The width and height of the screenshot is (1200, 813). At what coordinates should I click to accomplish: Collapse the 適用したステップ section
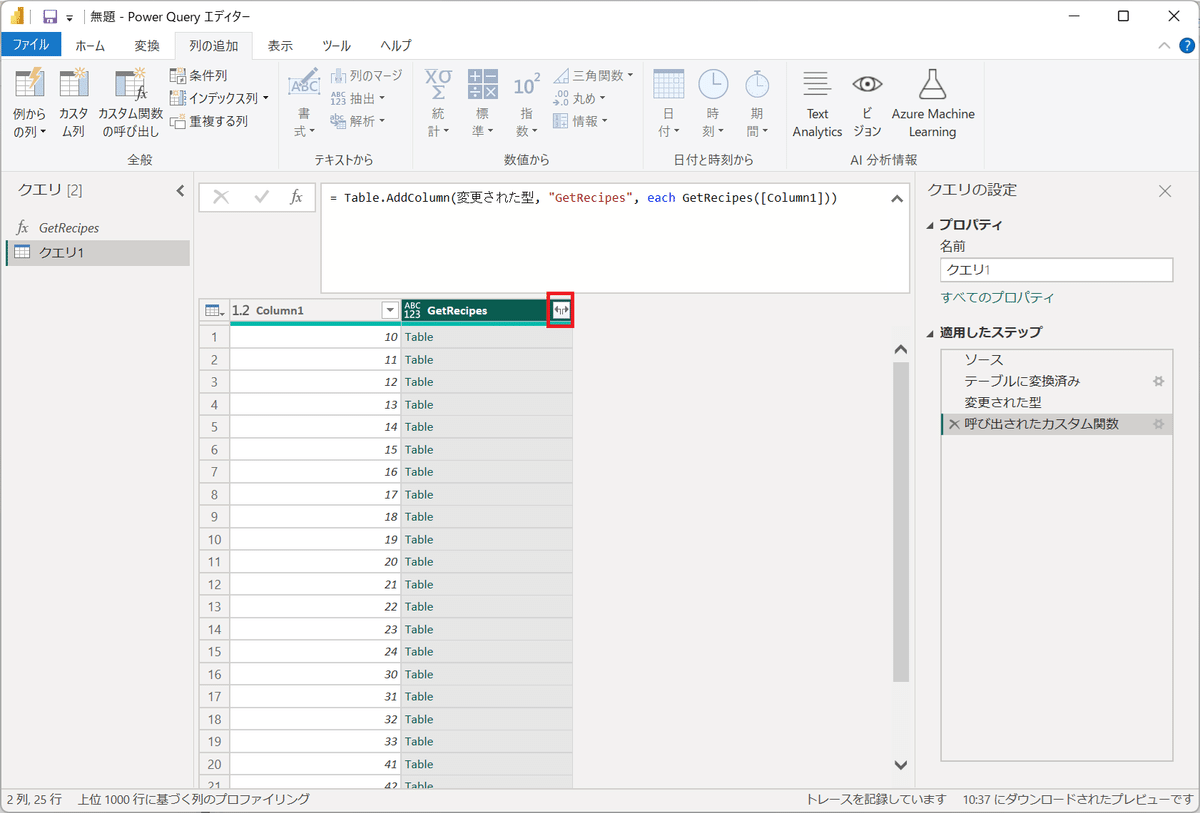(x=932, y=333)
